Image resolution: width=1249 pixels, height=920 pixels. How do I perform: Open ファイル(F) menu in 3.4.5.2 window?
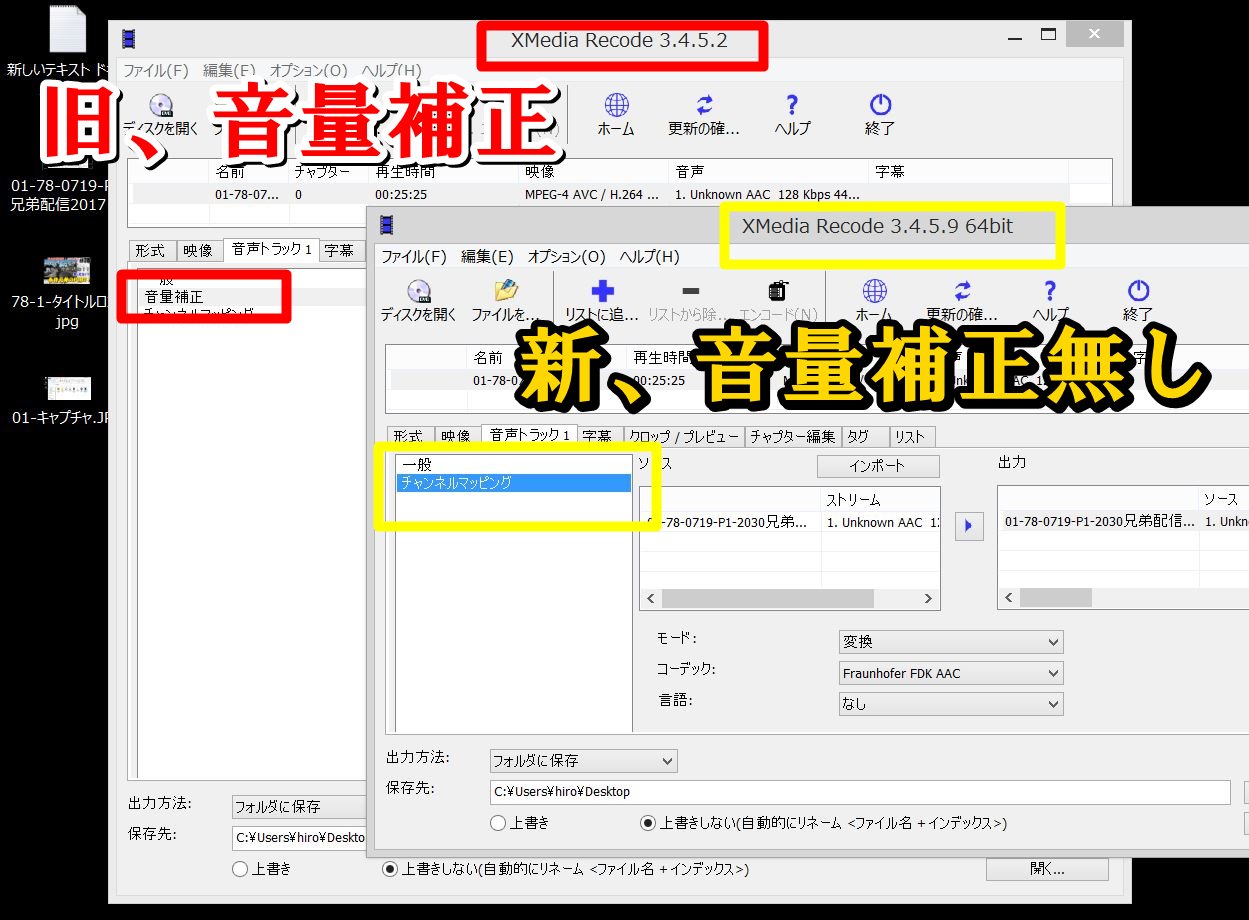coord(155,71)
